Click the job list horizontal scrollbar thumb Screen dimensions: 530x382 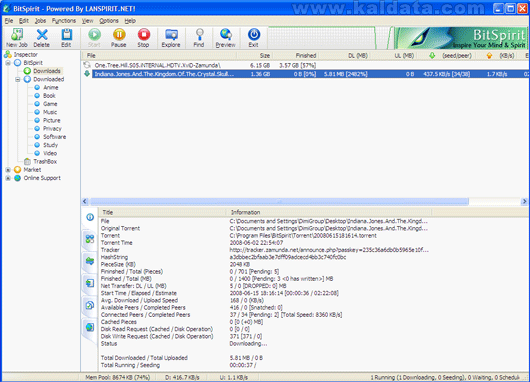279,201
